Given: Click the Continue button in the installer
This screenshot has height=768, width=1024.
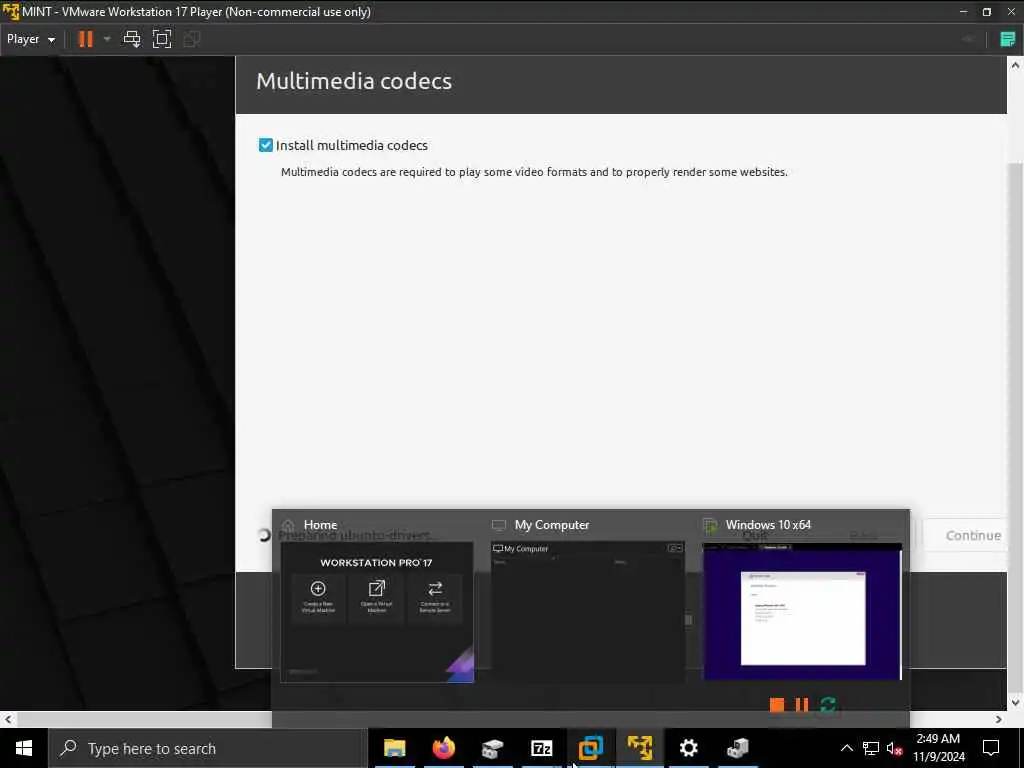Looking at the screenshot, I should point(972,535).
